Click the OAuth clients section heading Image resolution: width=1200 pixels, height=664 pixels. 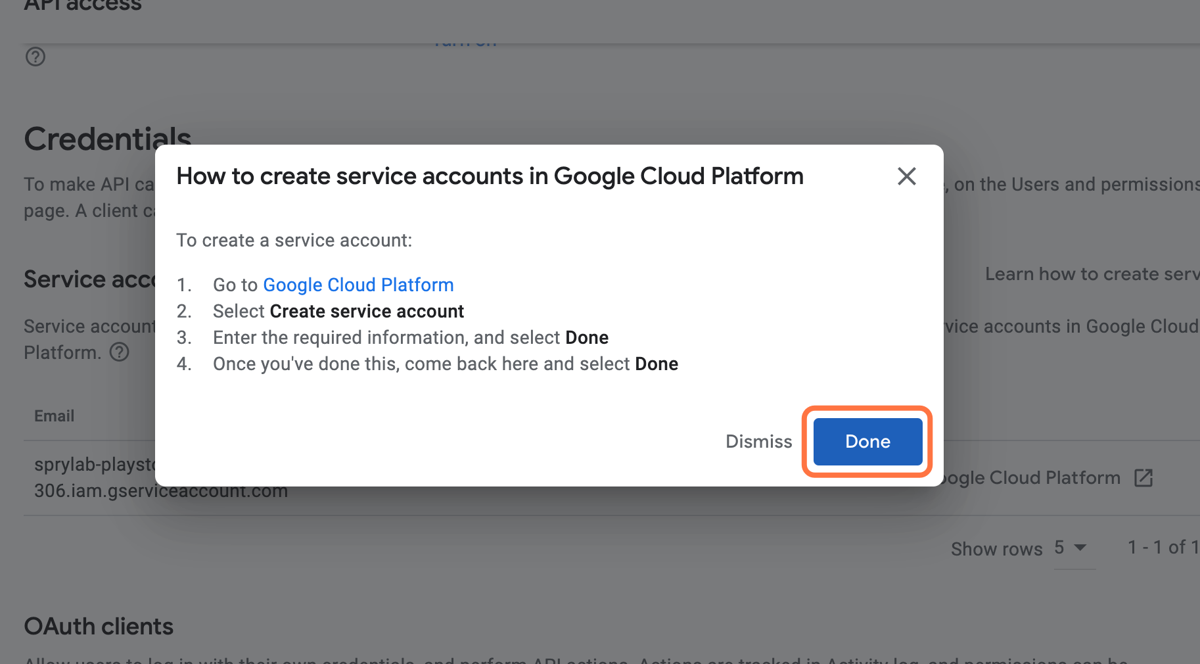[98, 626]
